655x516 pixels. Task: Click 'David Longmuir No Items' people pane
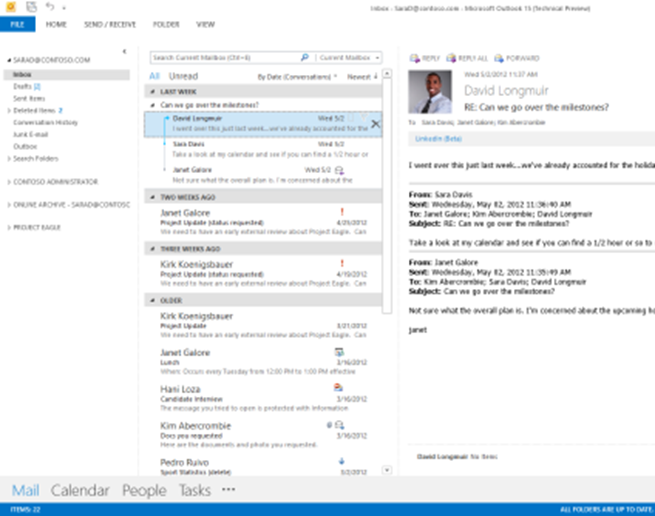click(x=457, y=457)
